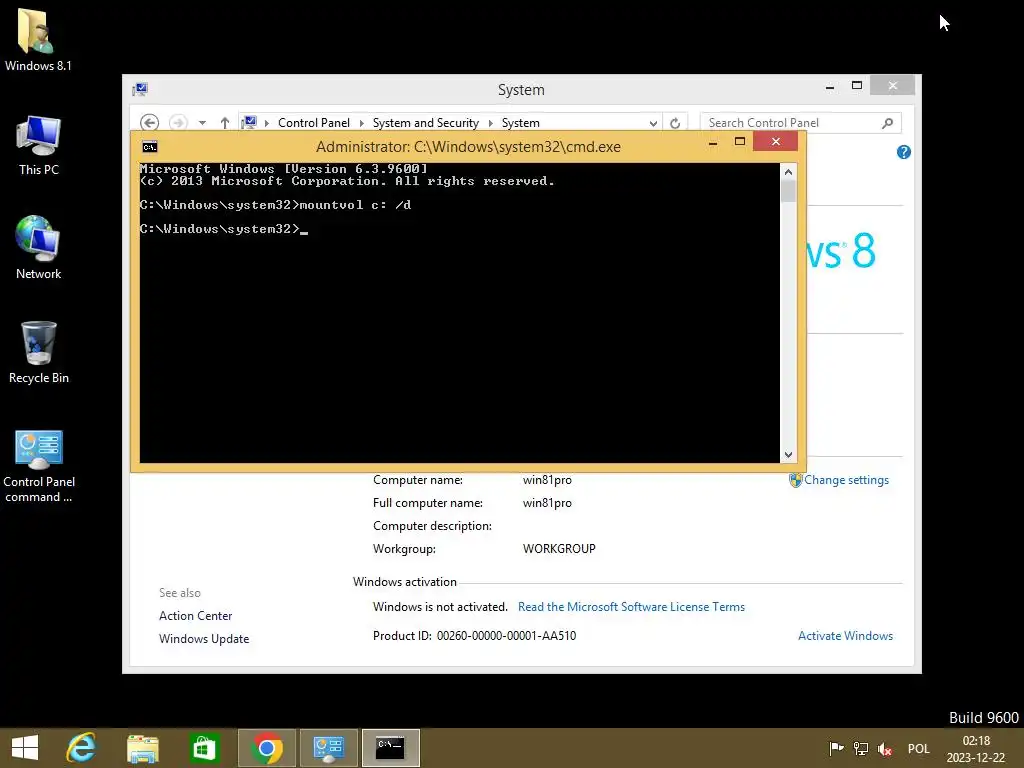Refresh the System window
The height and width of the screenshot is (768, 1024).
click(675, 123)
